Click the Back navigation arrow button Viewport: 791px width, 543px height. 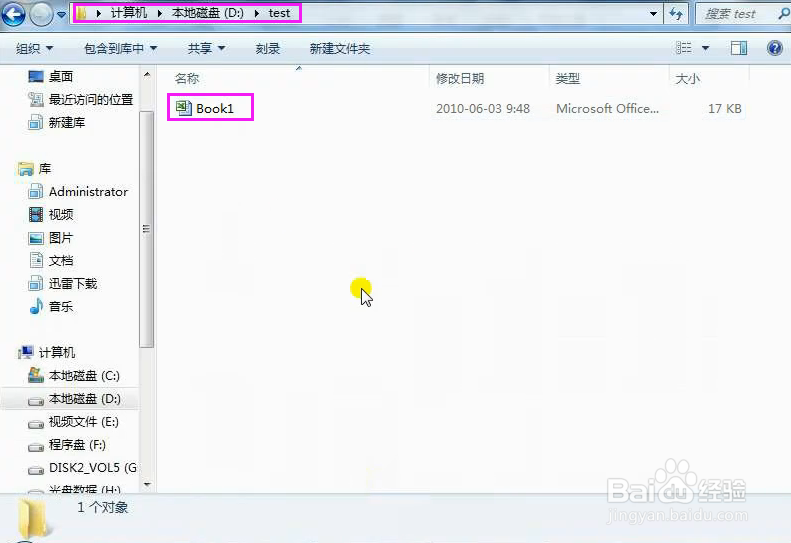14,14
